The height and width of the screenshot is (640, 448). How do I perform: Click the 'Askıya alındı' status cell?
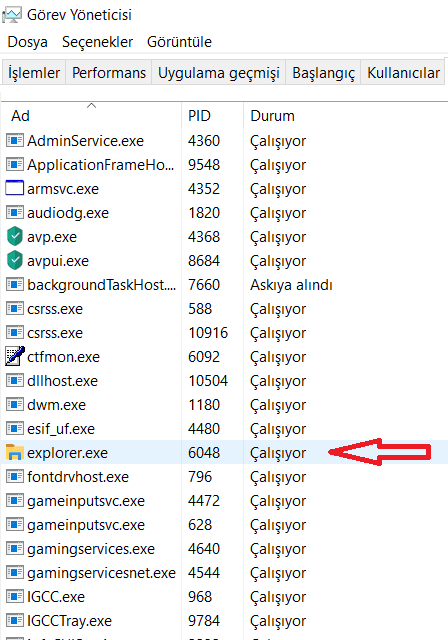pos(291,285)
